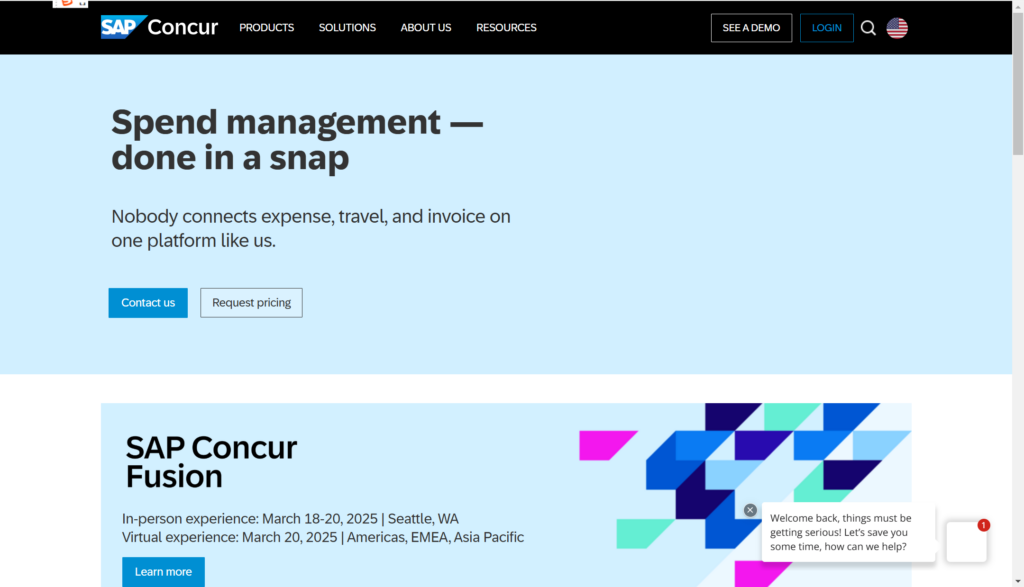Viewport: 1024px width, 587px height.
Task: Click the See a Demo button
Action: (751, 28)
